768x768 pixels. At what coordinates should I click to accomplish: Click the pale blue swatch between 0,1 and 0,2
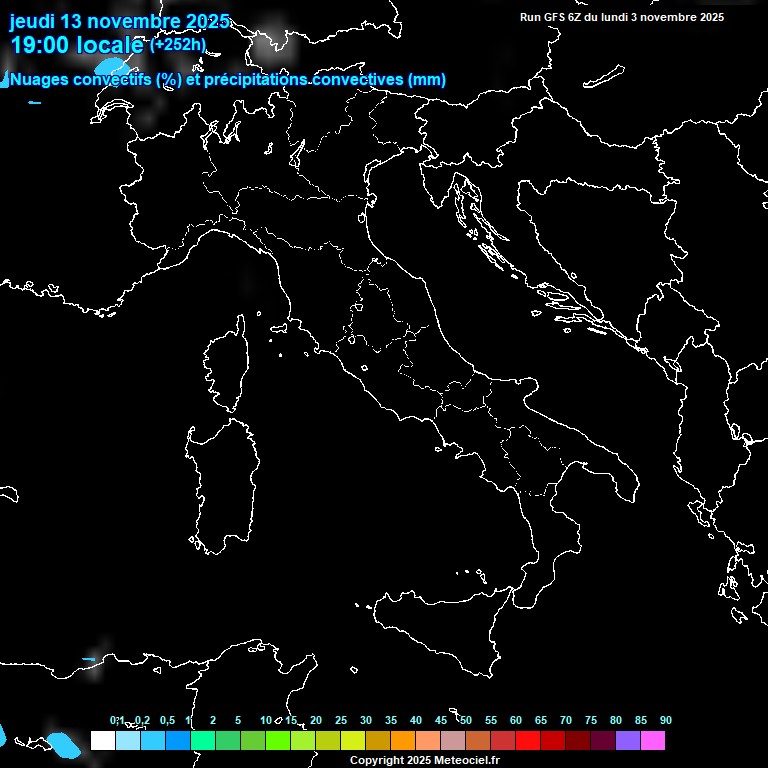[128, 740]
